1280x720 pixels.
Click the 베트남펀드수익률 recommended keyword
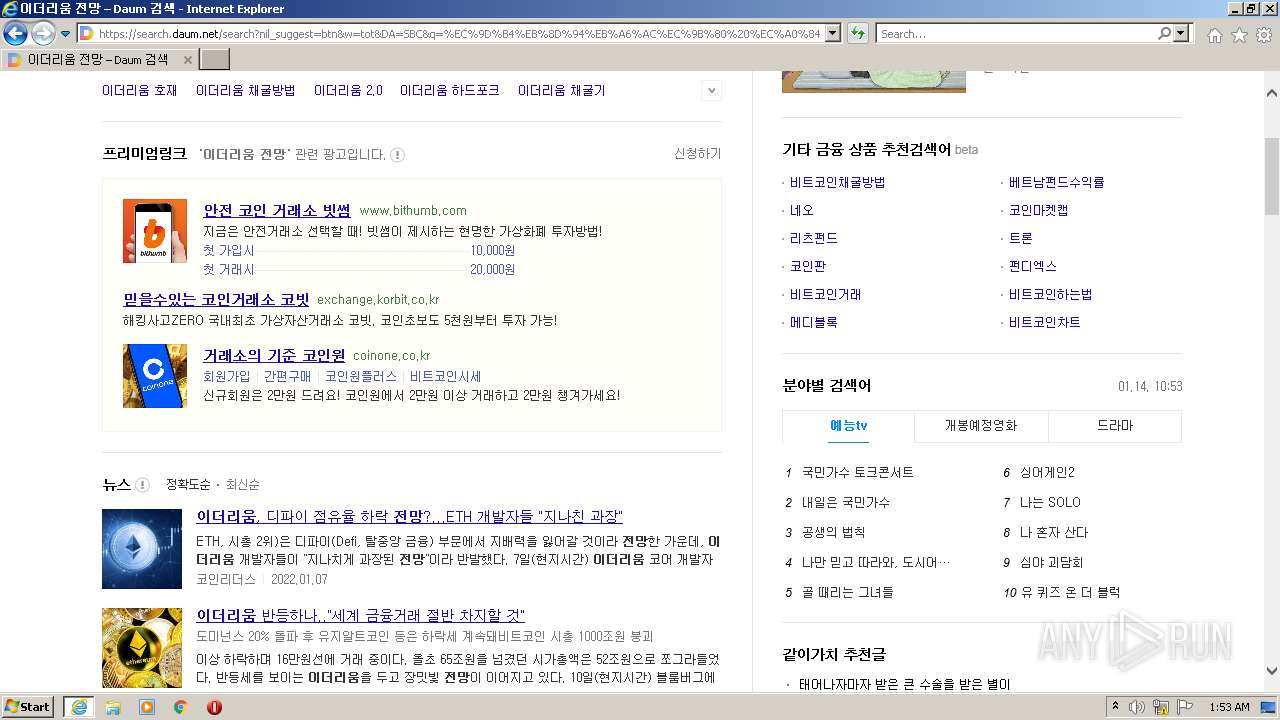[x=1056, y=182]
